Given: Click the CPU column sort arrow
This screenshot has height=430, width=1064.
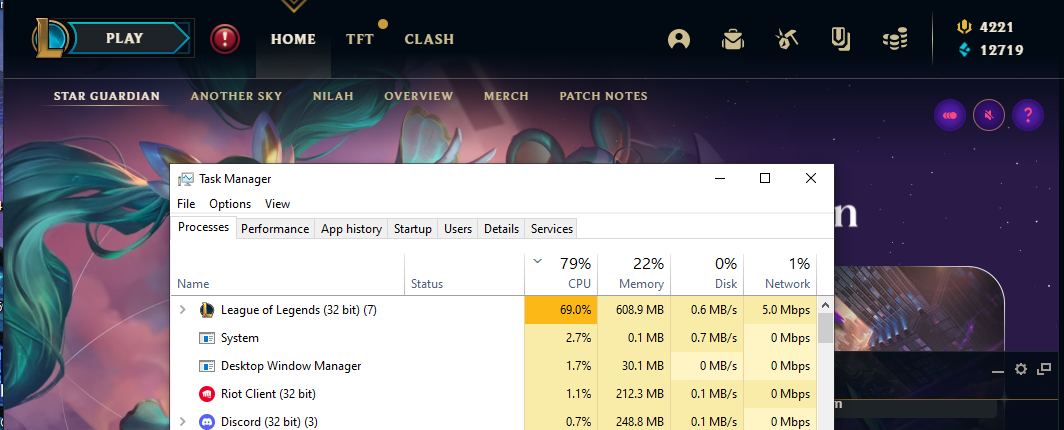Looking at the screenshot, I should click(538, 261).
